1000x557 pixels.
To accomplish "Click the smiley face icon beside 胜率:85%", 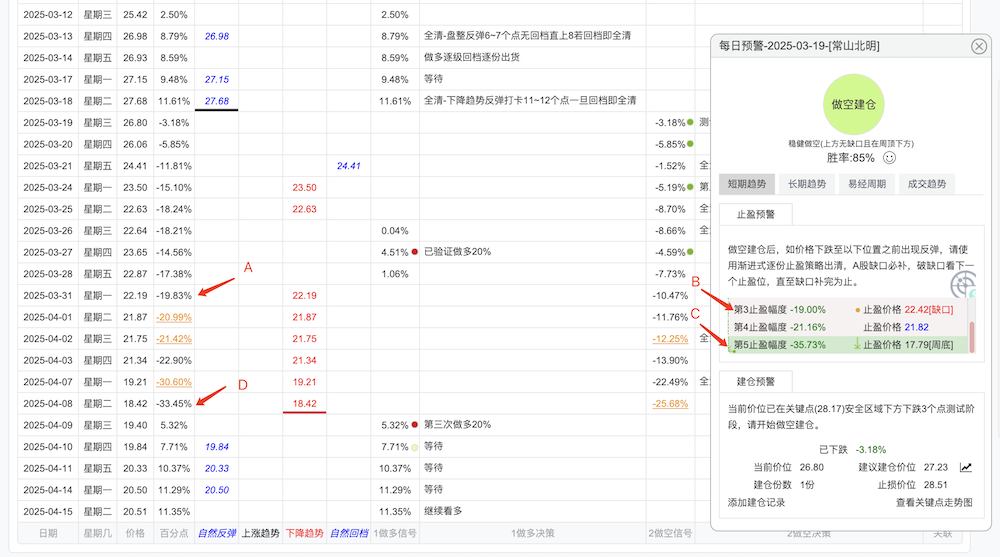I will pyautogui.click(x=889, y=158).
